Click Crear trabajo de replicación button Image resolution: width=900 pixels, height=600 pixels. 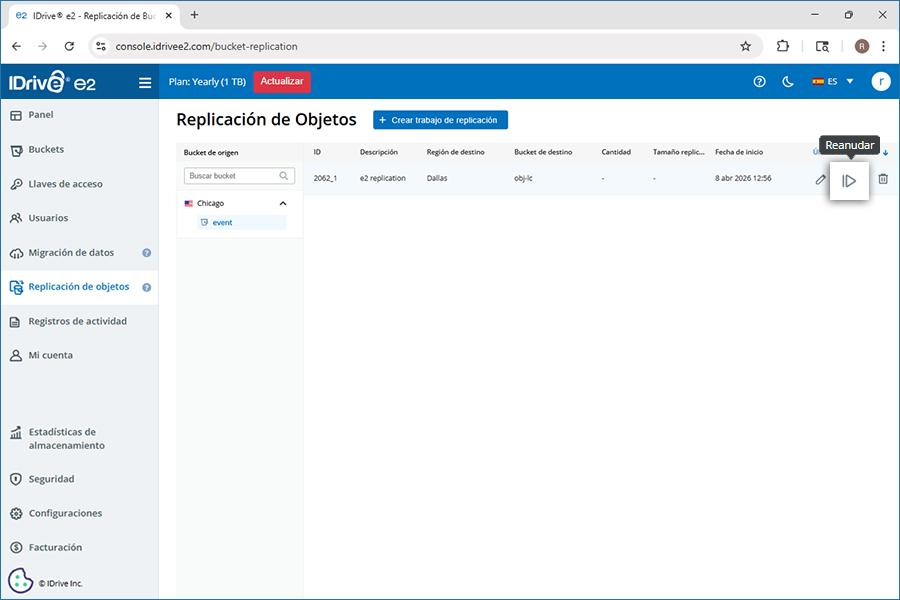pos(440,120)
